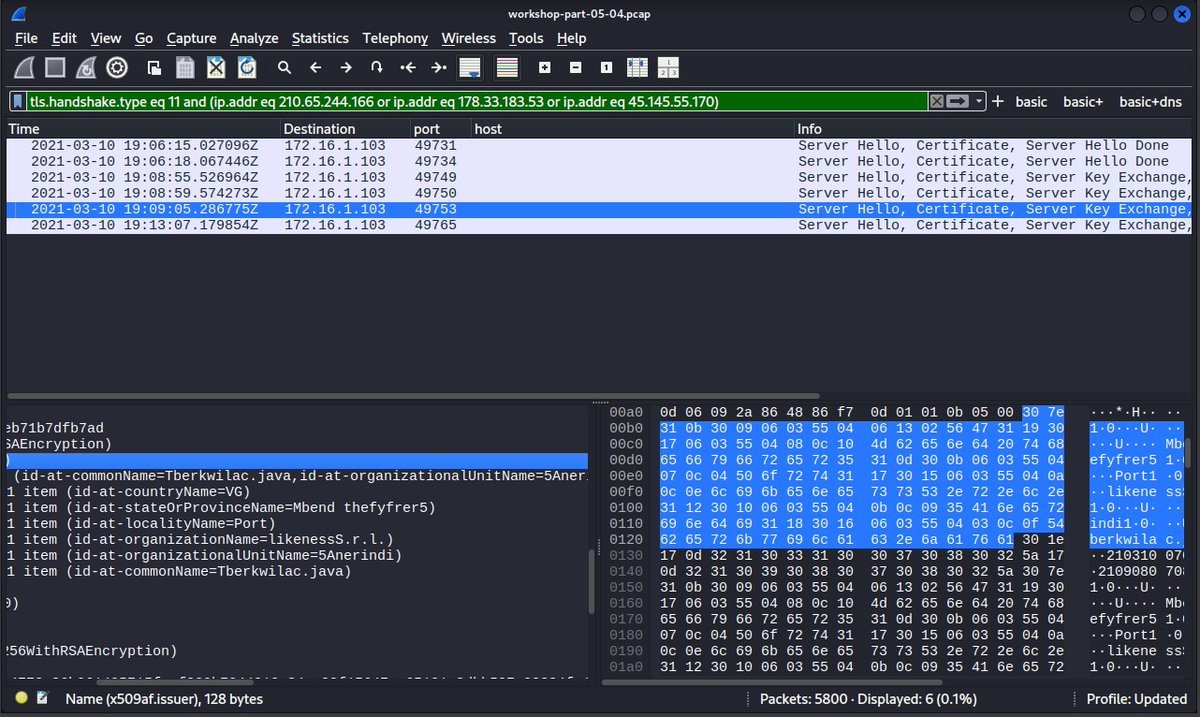Zoom in main window text

click(545, 68)
